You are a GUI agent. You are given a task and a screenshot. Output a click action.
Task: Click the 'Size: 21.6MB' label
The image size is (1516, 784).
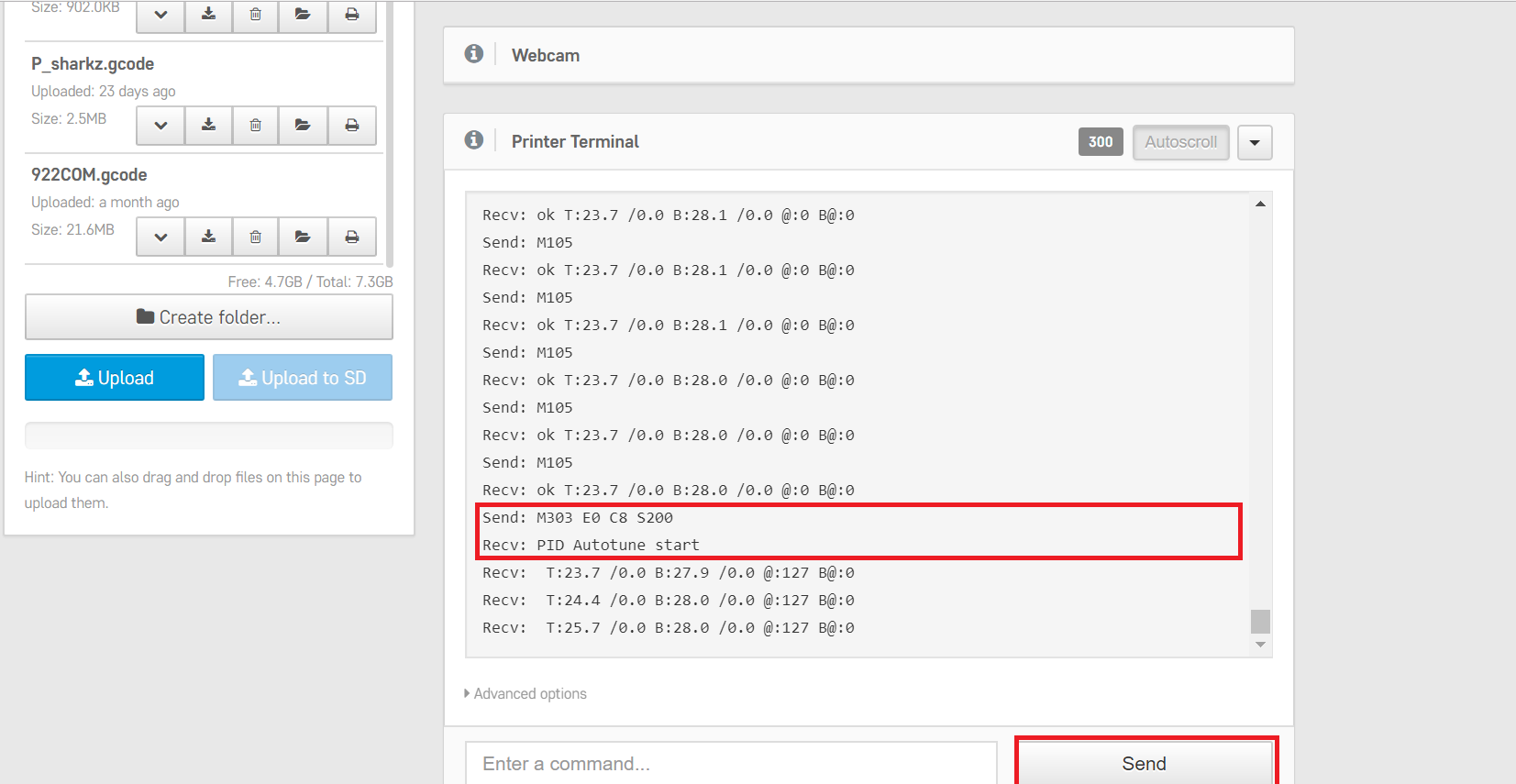[72, 230]
